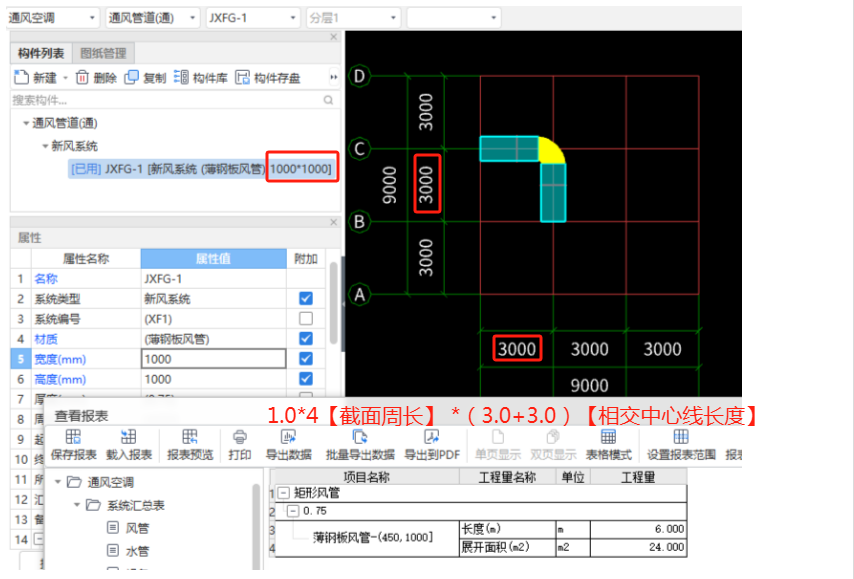Click the 属性值 column header
Viewport: 854px width, 579px height.
(x=214, y=259)
